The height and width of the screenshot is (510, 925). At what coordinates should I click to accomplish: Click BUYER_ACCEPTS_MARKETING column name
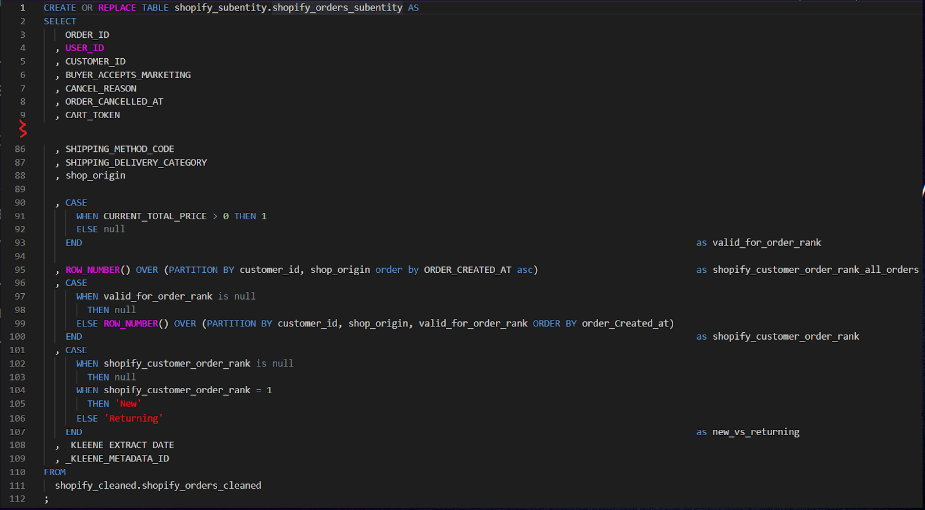pos(127,75)
